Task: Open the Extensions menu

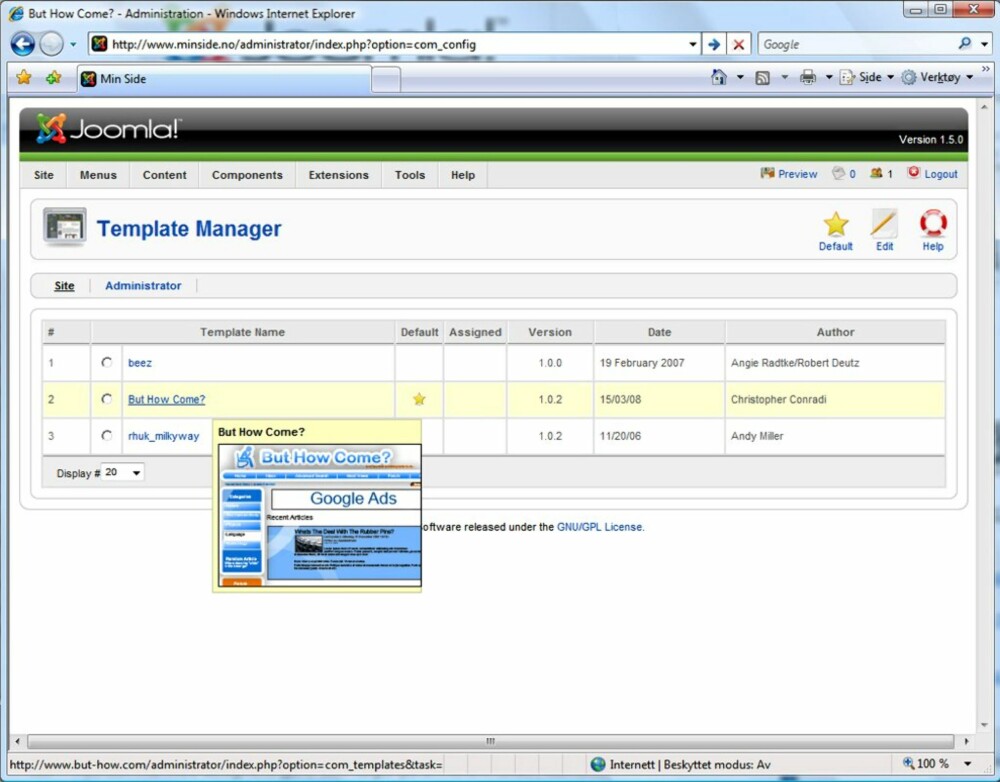Action: pyautogui.click(x=339, y=175)
